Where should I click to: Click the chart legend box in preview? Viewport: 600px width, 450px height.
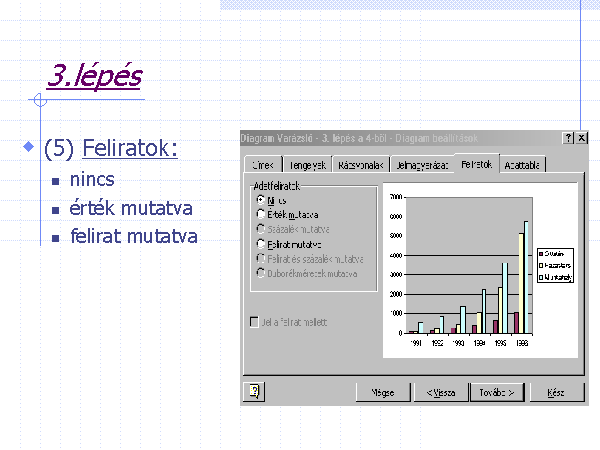point(556,265)
